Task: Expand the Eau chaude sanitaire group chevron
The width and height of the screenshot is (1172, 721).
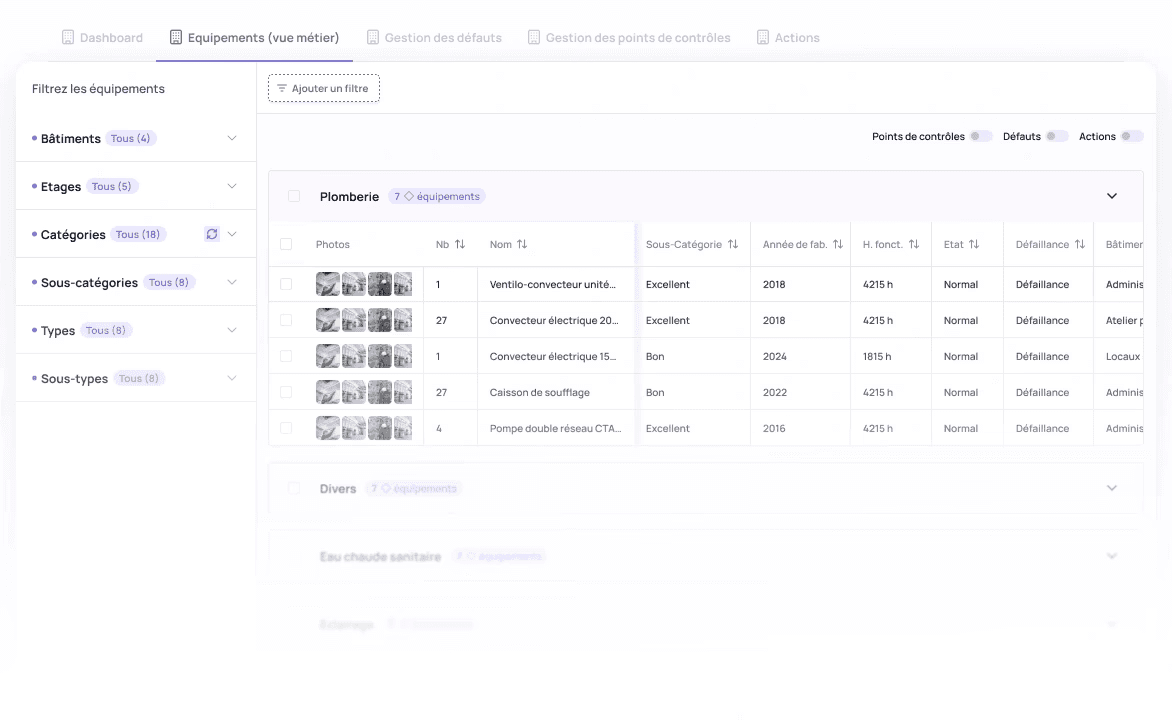Action: [x=1111, y=556]
